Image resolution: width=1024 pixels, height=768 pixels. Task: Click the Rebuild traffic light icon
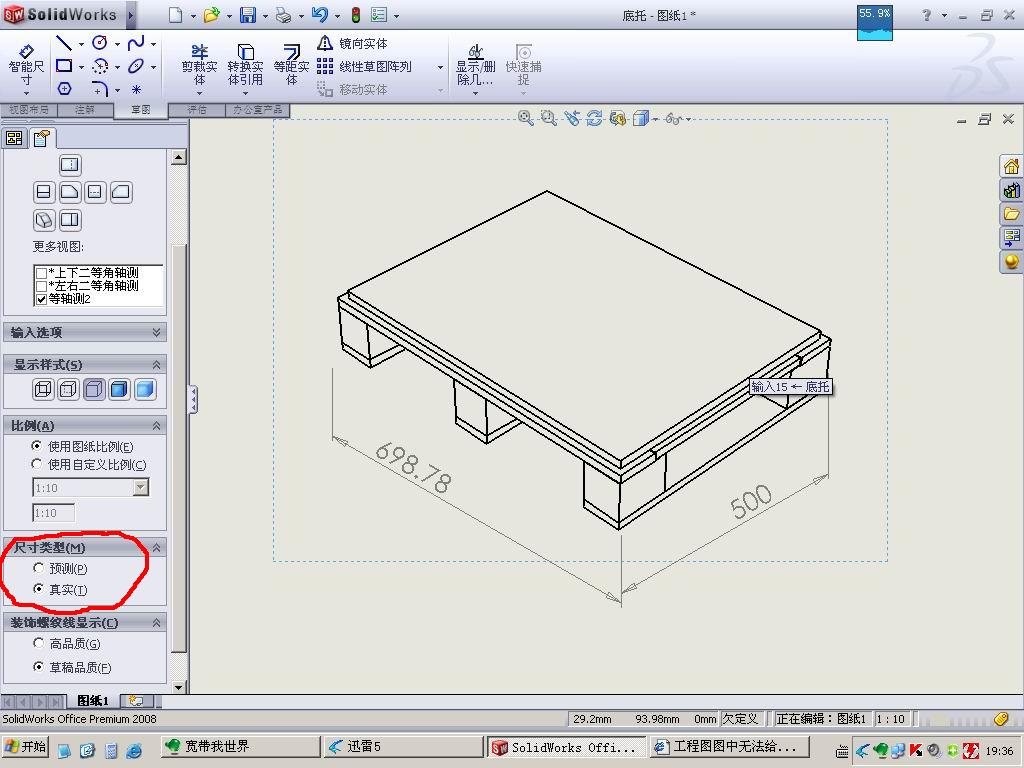(x=356, y=15)
